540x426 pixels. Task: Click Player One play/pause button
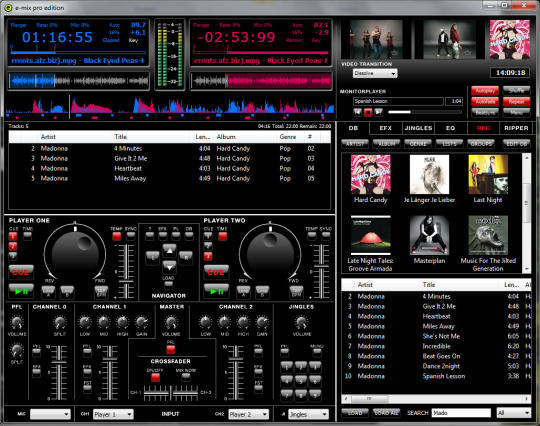click(x=21, y=291)
